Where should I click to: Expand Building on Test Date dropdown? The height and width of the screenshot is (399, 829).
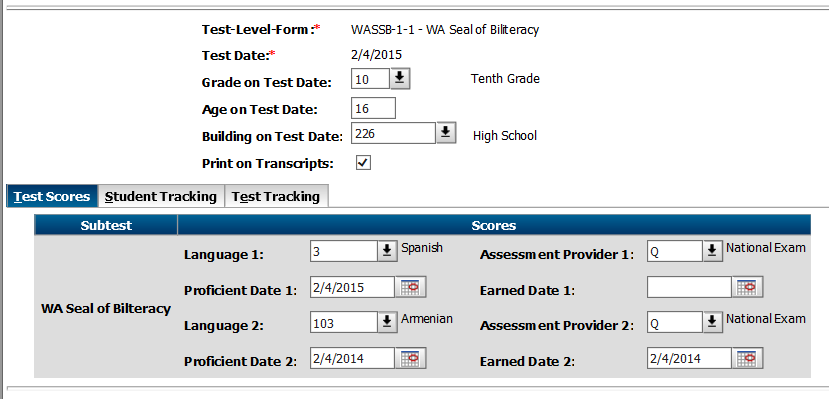tap(446, 133)
